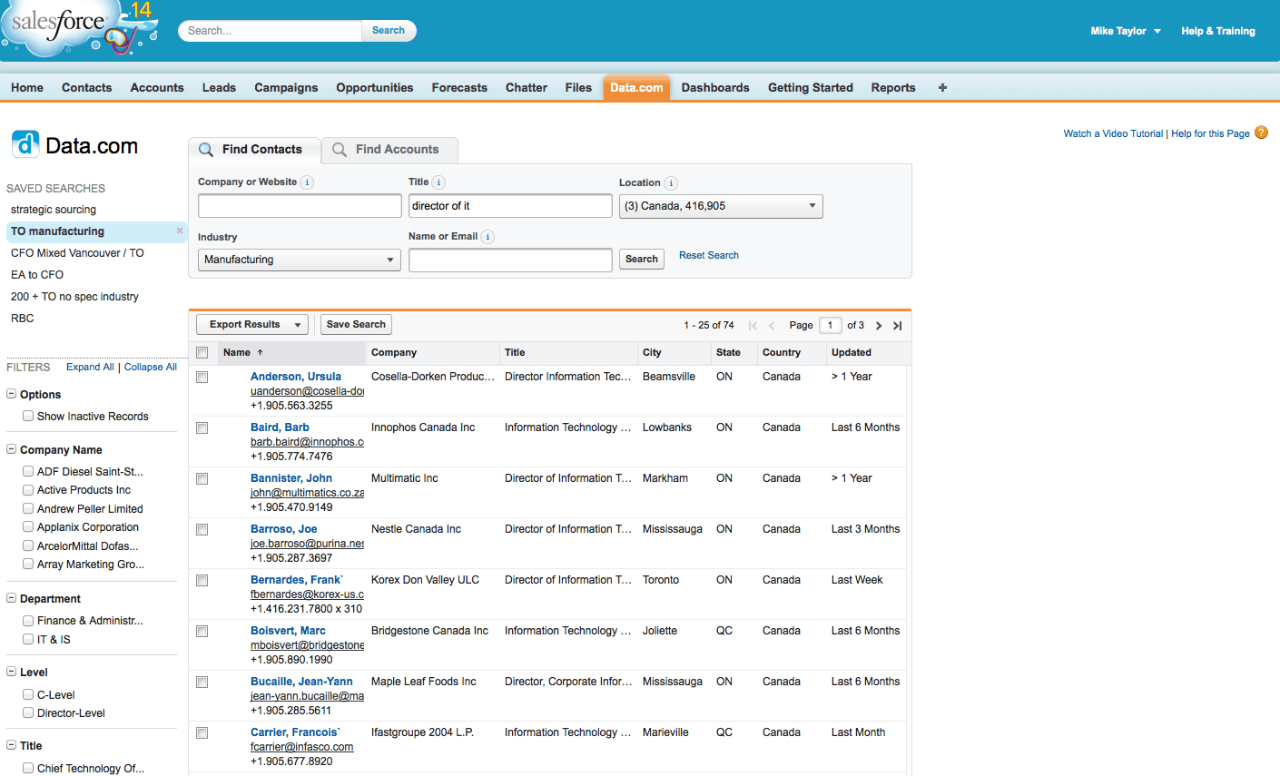Click the Collapse All filters link

click(x=150, y=367)
